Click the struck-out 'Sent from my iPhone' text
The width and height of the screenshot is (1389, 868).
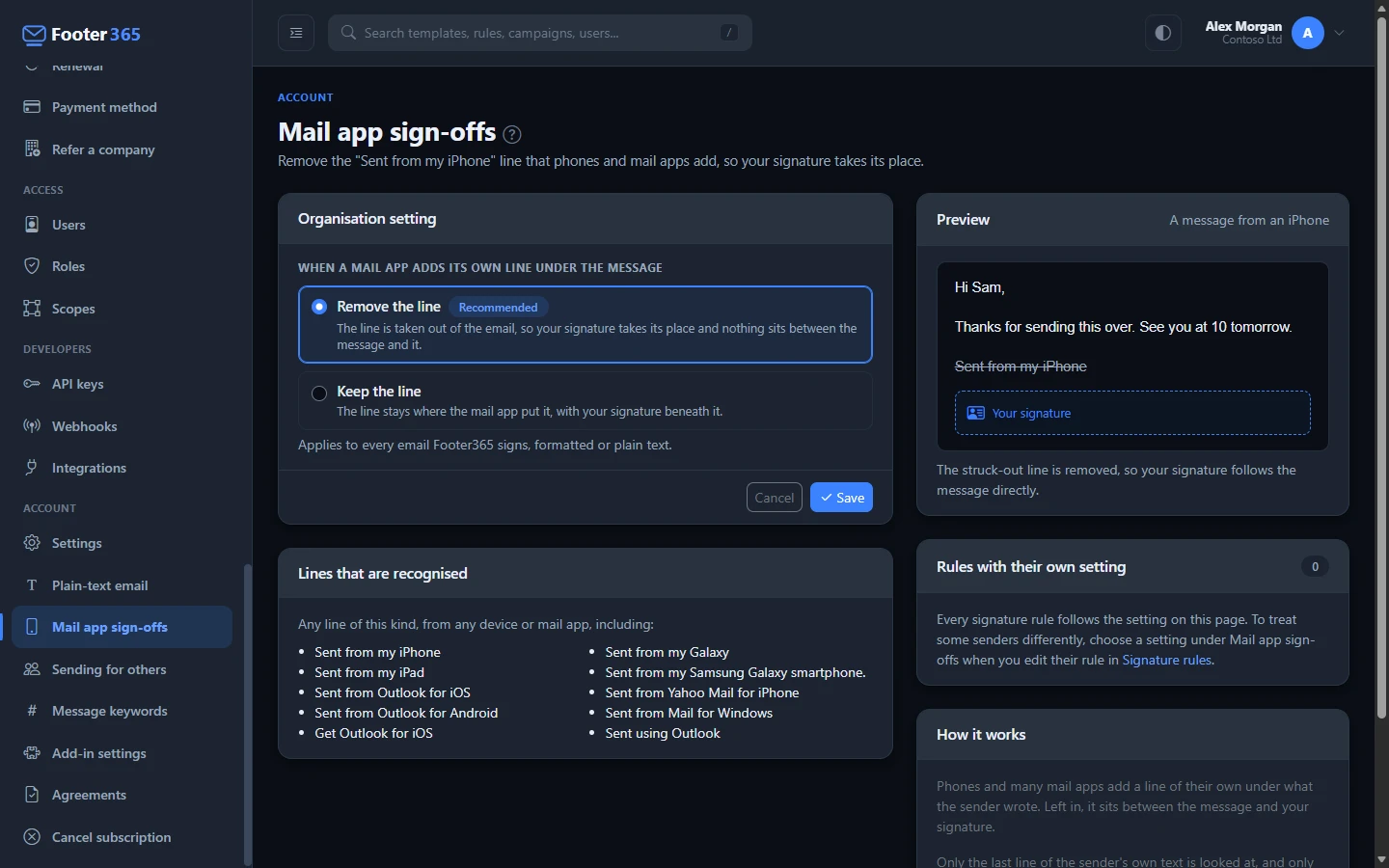(x=1021, y=366)
